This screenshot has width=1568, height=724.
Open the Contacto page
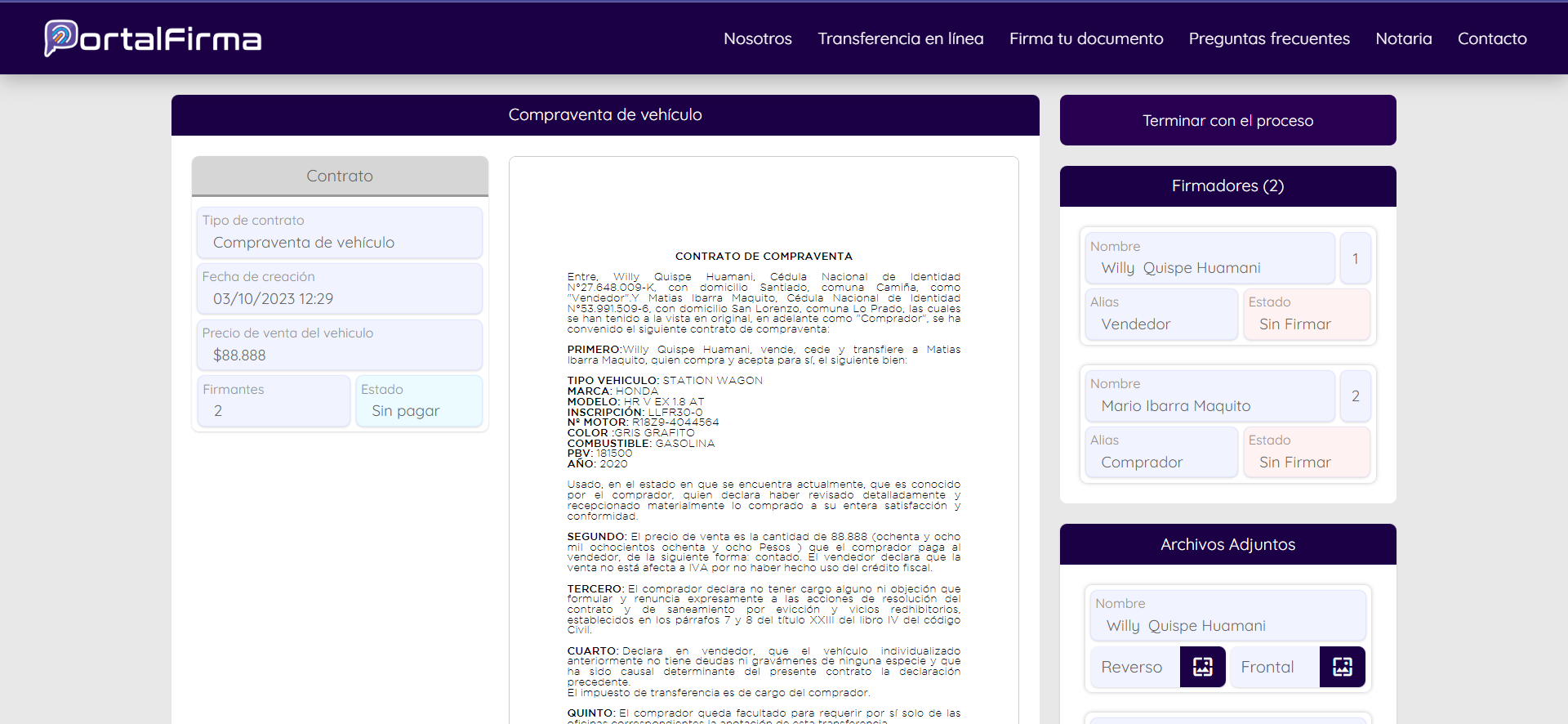(1491, 38)
